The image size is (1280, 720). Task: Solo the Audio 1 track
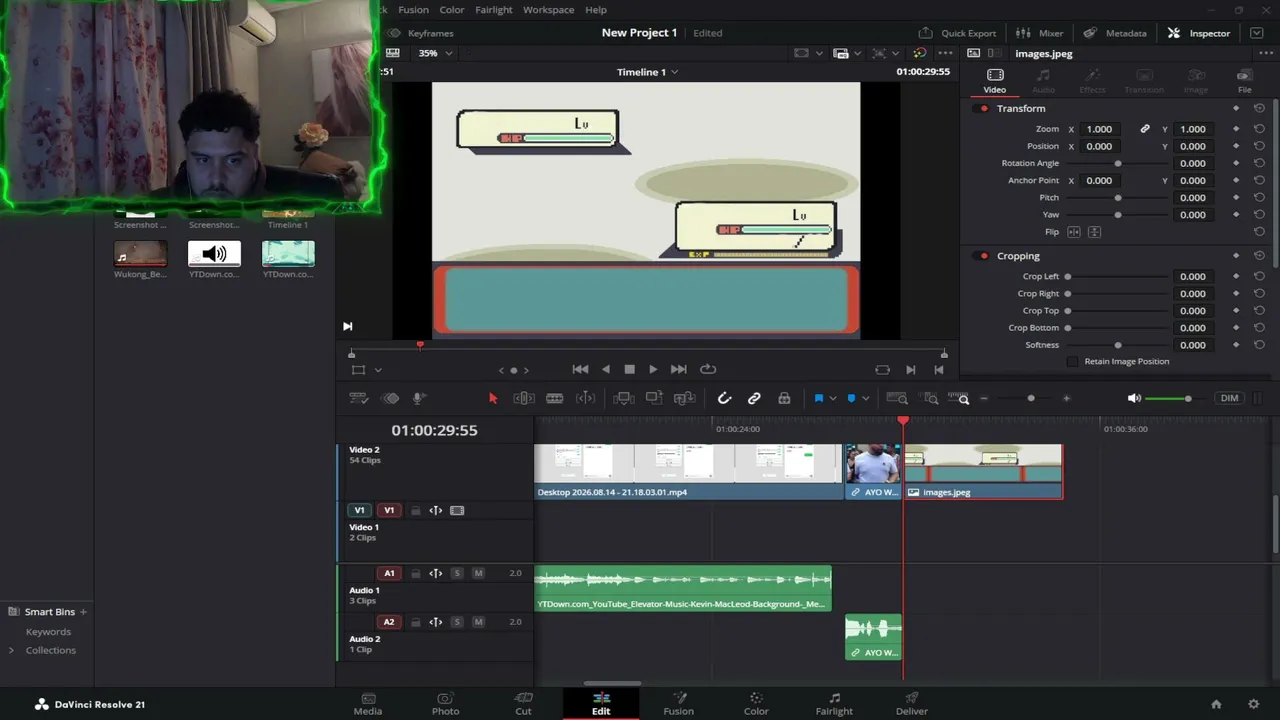click(457, 573)
